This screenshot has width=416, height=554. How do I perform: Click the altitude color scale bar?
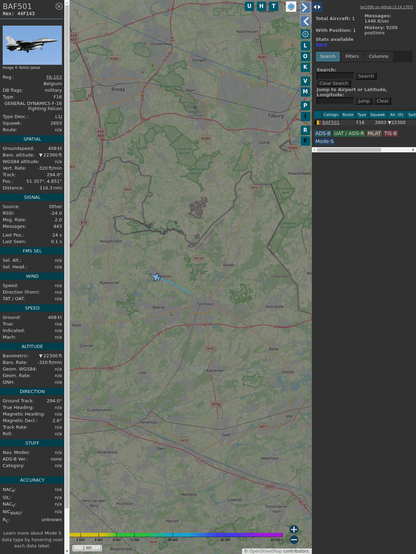click(x=176, y=535)
